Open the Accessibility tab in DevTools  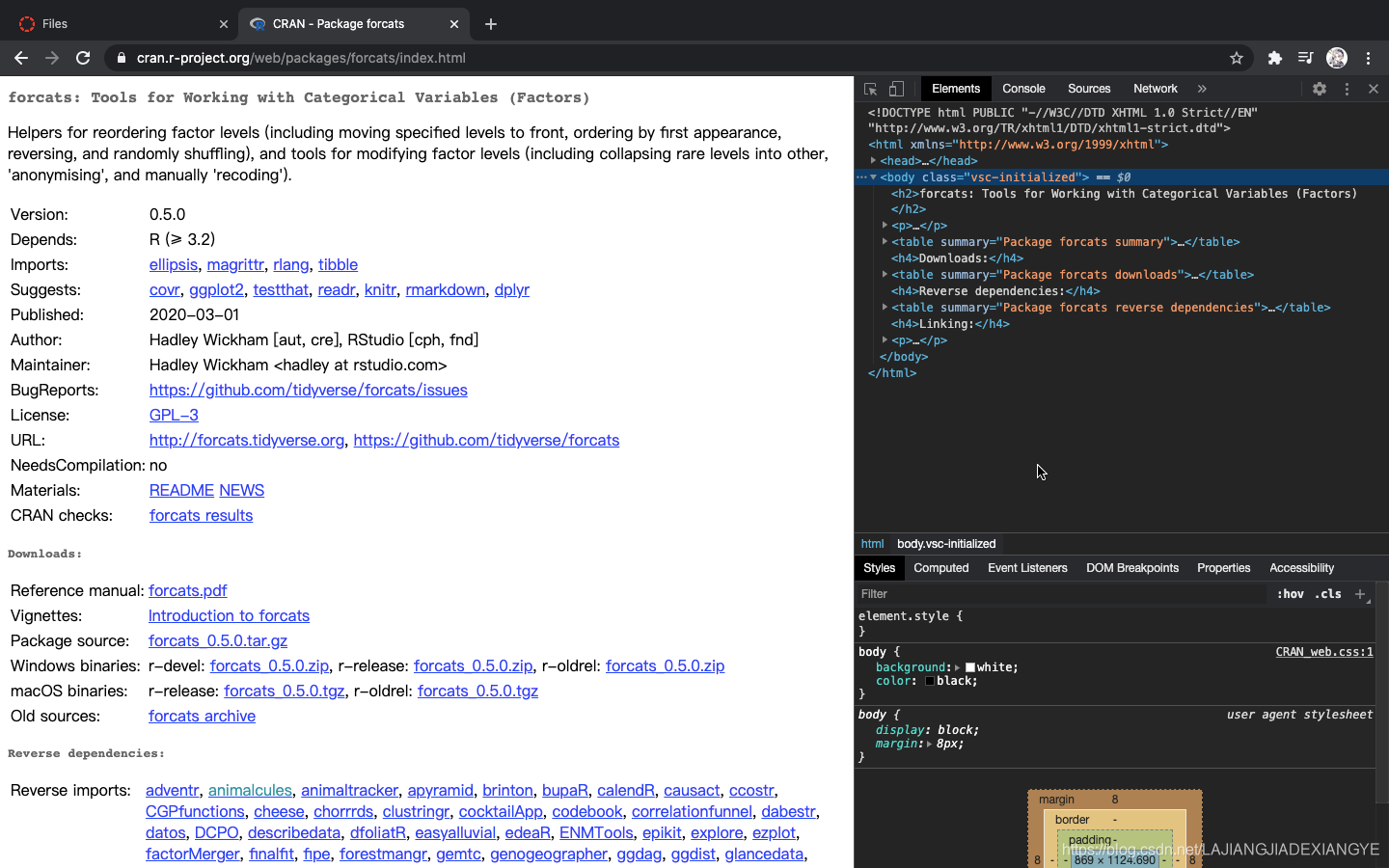[1301, 568]
